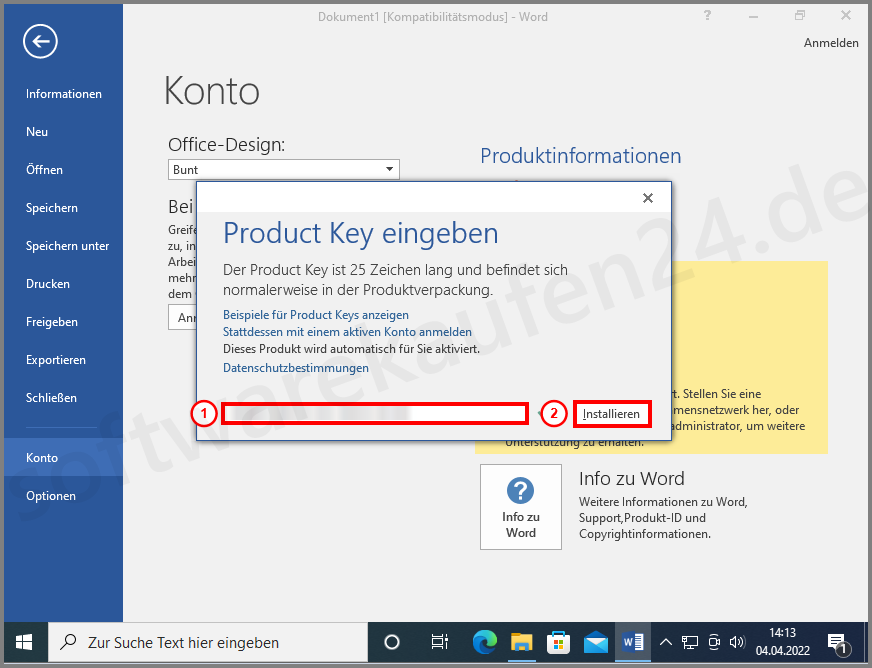Select Neu in the sidebar
Screen dimensions: 872x668
(x=37, y=131)
